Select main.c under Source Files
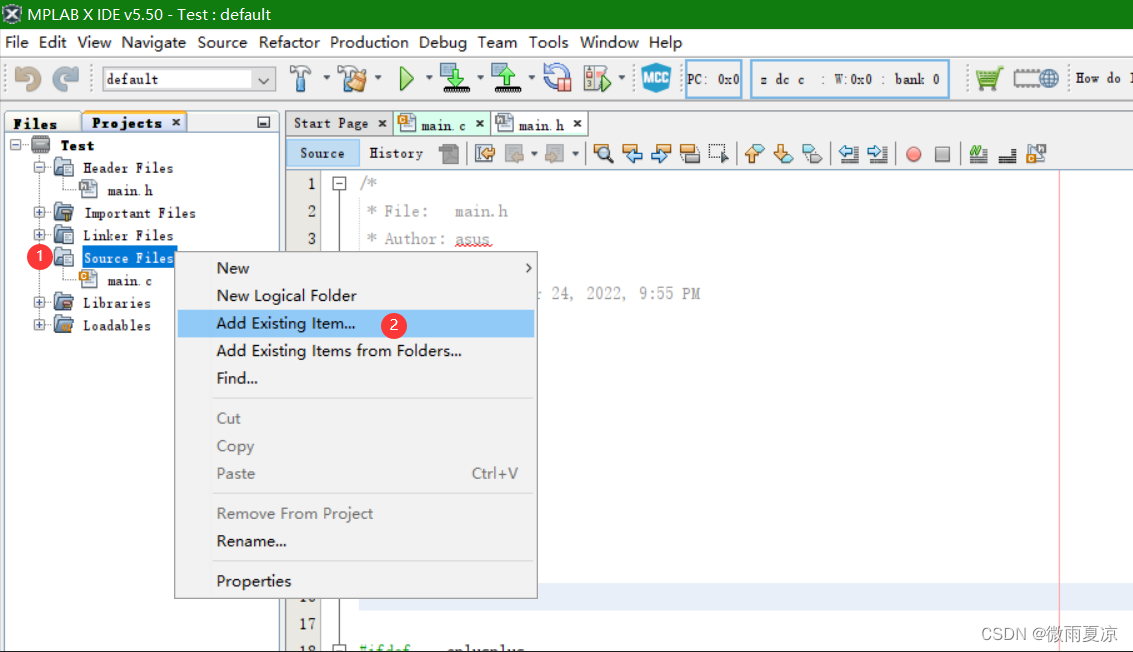This screenshot has height=652, width=1133. tap(129, 280)
